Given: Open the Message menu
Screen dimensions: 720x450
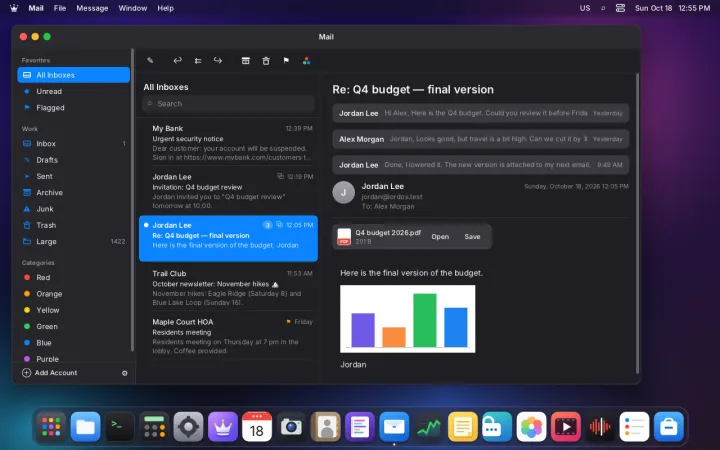Looking at the screenshot, I should coord(92,8).
